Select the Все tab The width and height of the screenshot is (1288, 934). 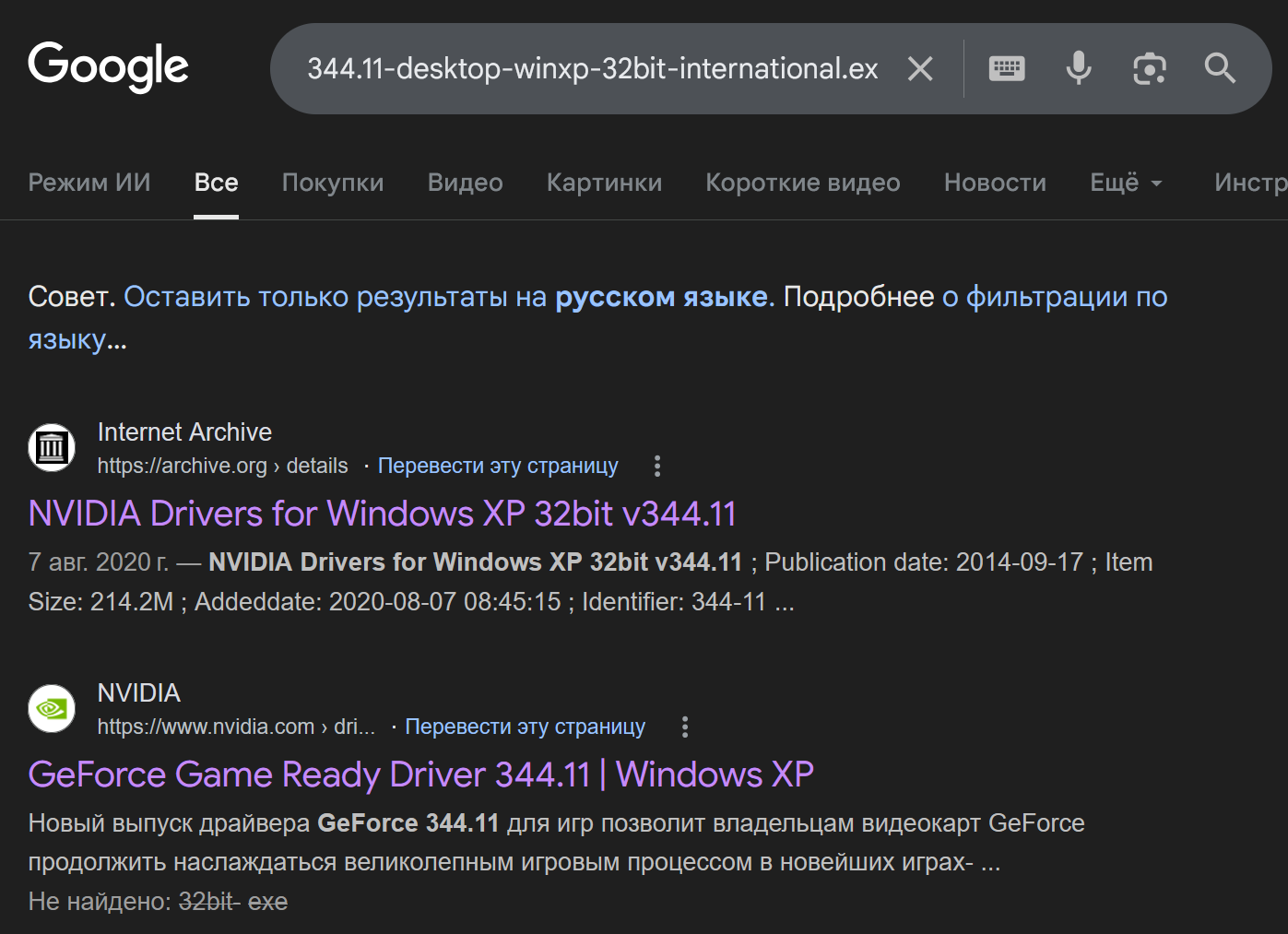point(217,183)
